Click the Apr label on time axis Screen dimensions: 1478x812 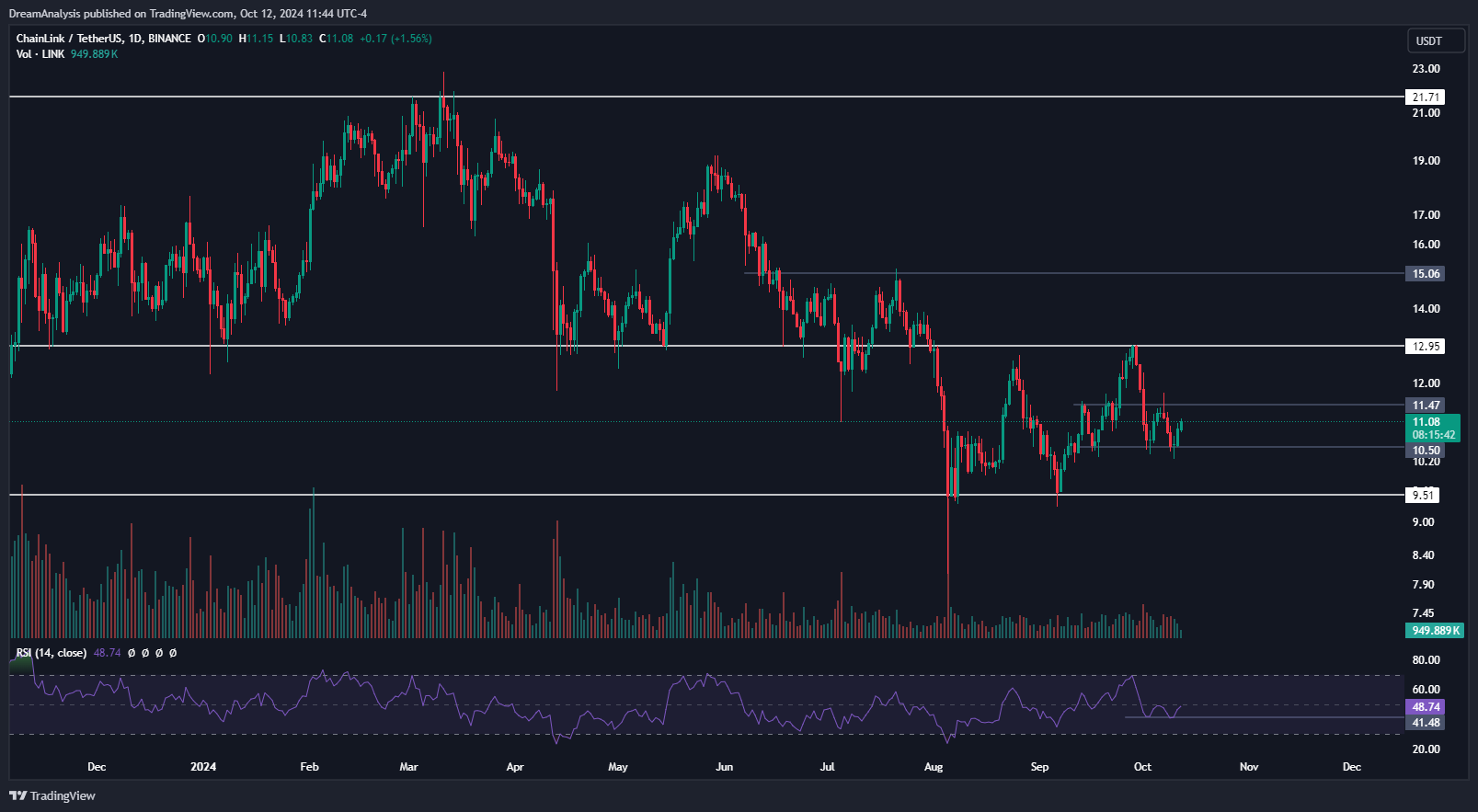(515, 767)
